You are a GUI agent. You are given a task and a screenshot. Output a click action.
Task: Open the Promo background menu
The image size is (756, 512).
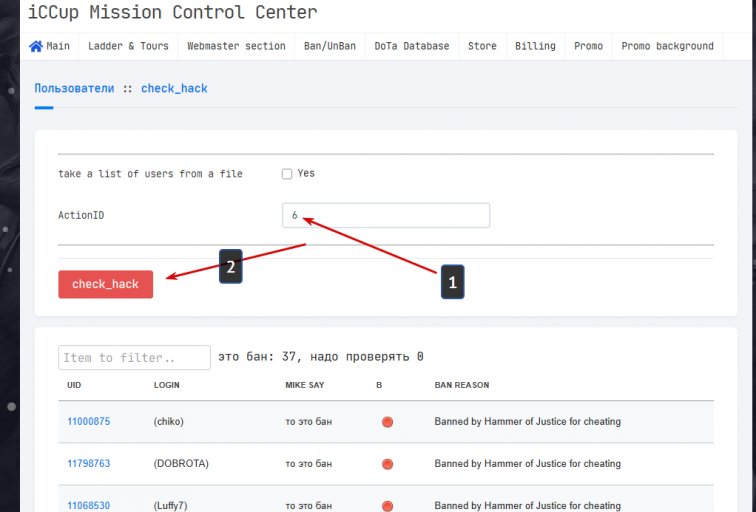[667, 46]
